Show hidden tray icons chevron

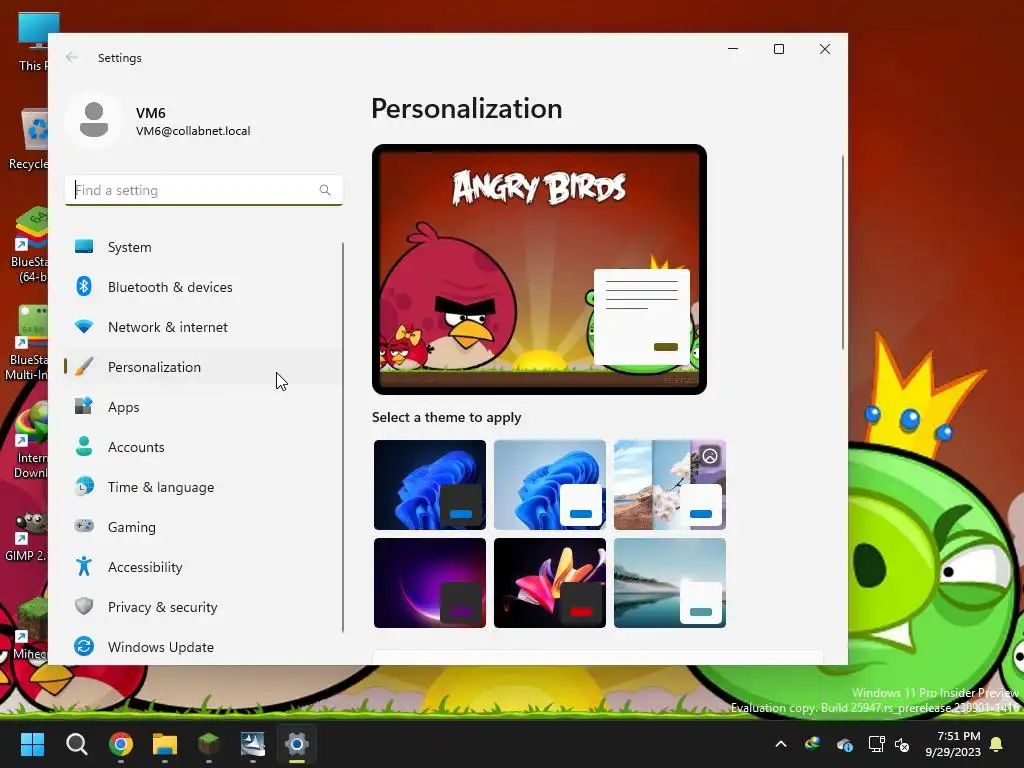(781, 744)
